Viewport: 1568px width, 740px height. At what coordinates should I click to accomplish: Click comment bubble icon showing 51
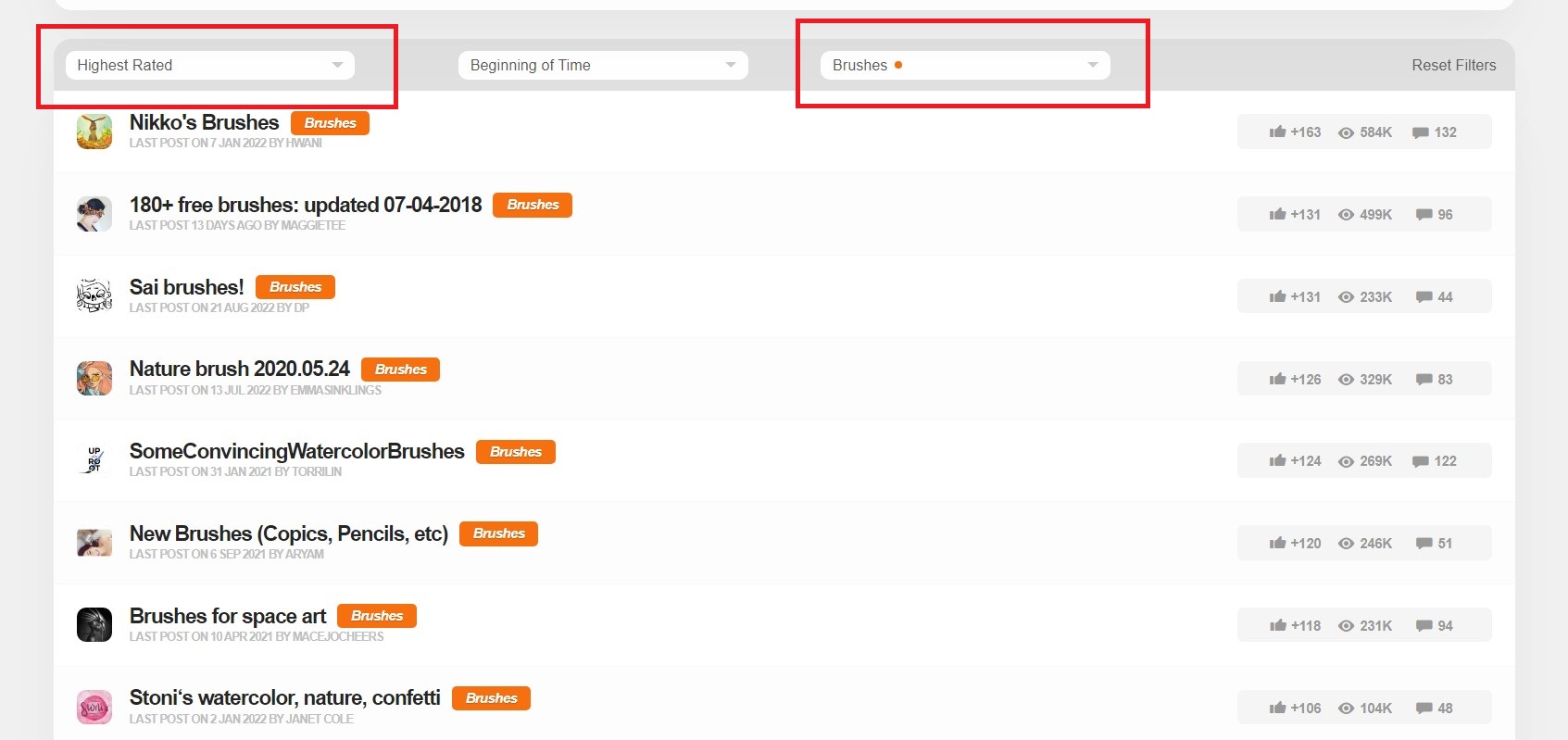[x=1424, y=544]
